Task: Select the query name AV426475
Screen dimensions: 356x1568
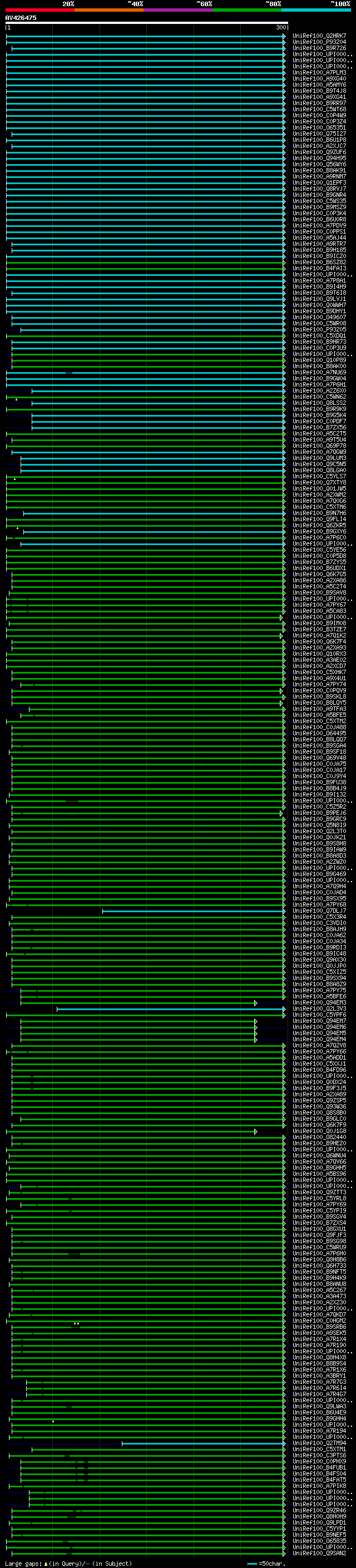Action: 21,18
